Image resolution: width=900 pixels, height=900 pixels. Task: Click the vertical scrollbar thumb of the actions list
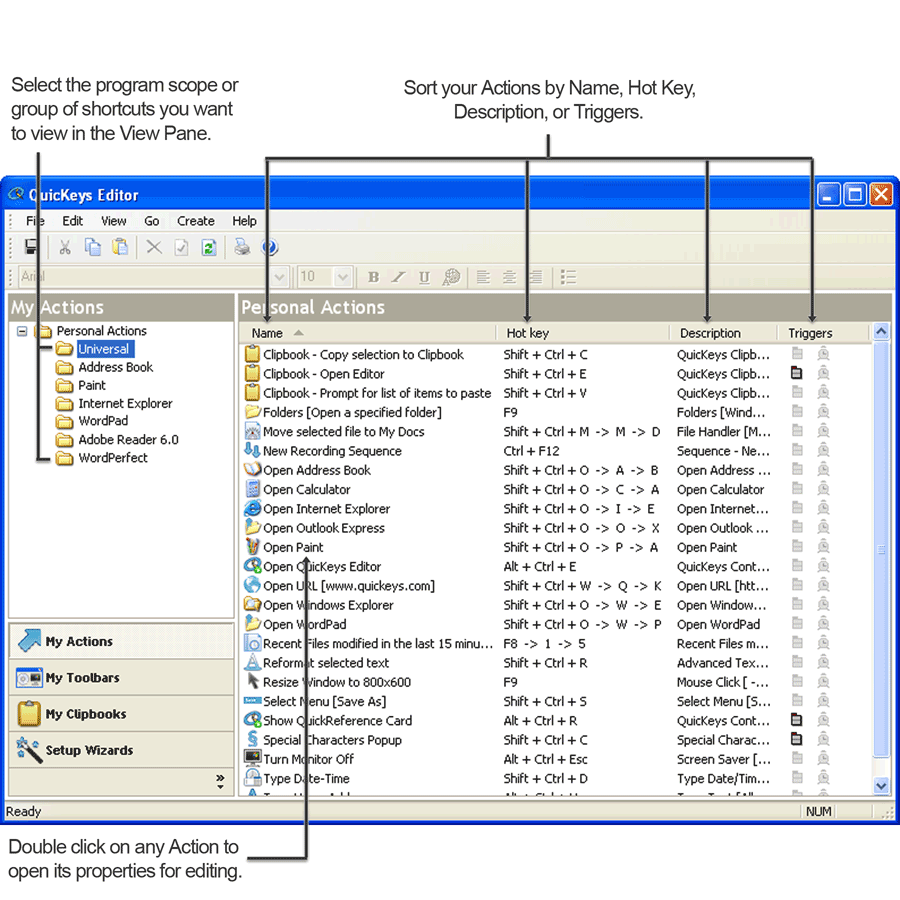point(881,549)
